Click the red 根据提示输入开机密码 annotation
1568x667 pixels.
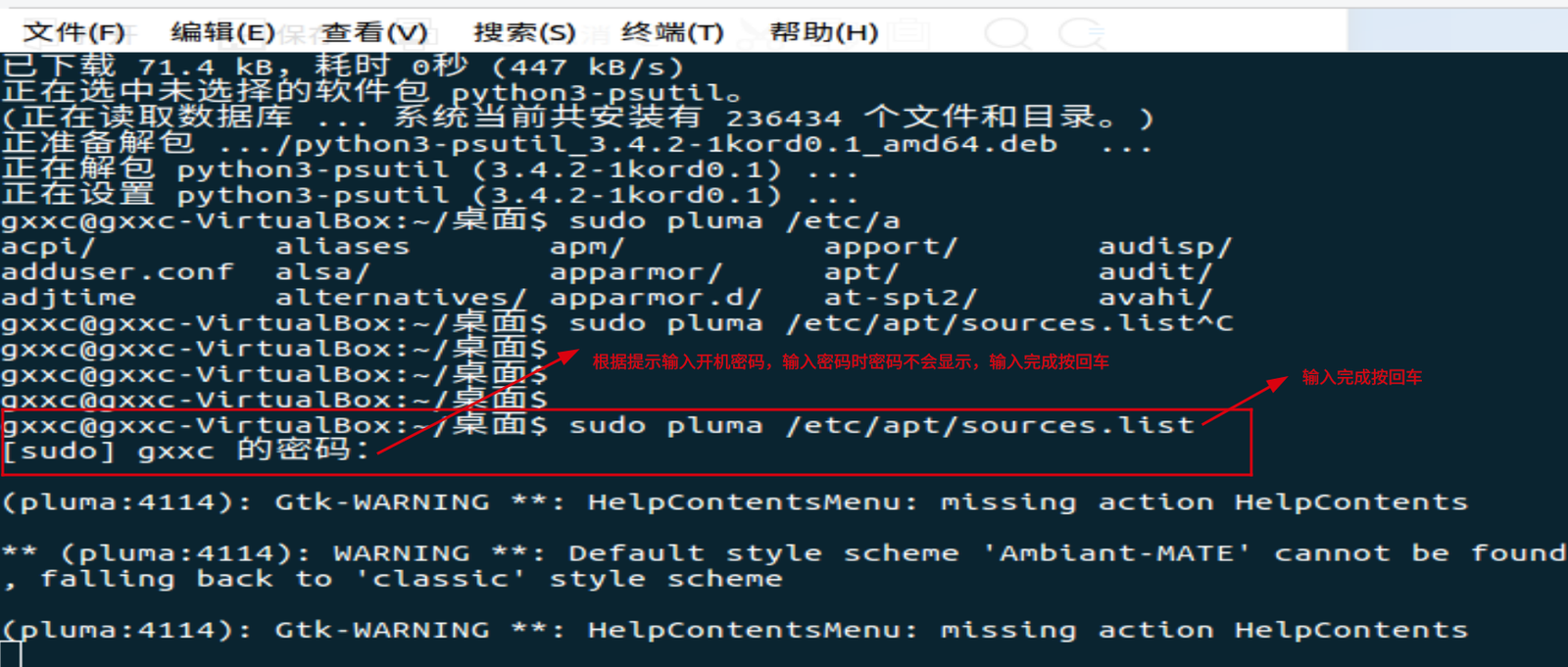[x=850, y=362]
